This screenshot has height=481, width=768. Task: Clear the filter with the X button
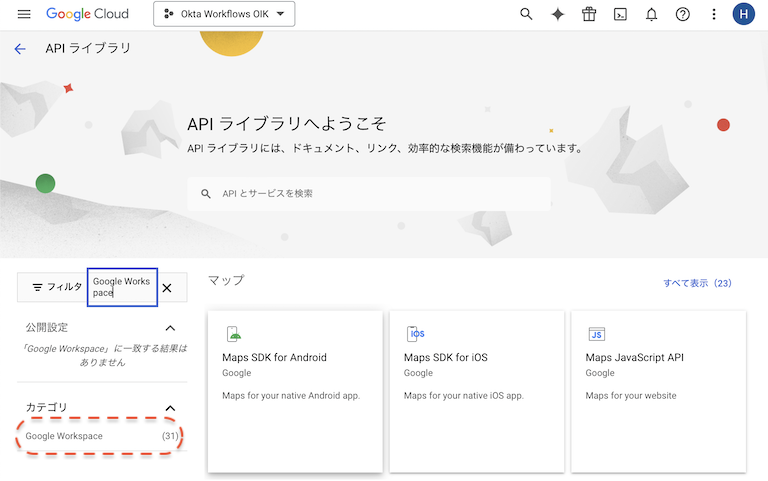pos(167,288)
